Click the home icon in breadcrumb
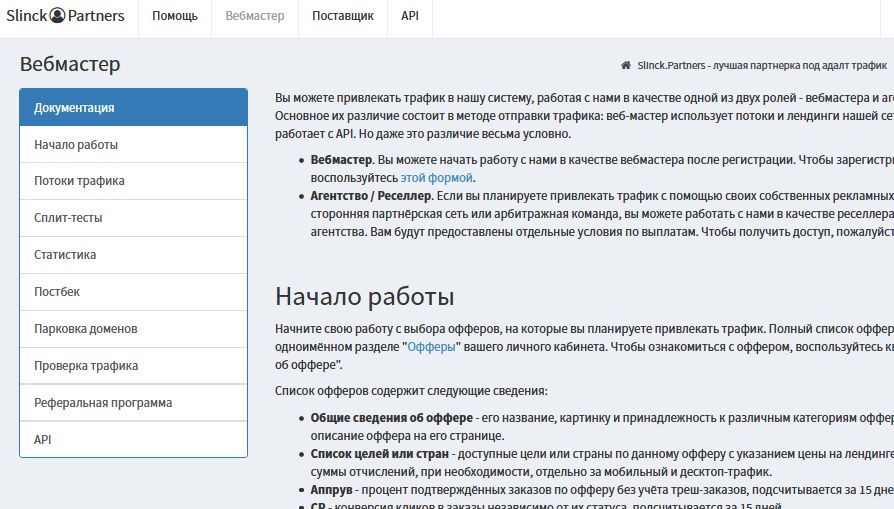 625,66
